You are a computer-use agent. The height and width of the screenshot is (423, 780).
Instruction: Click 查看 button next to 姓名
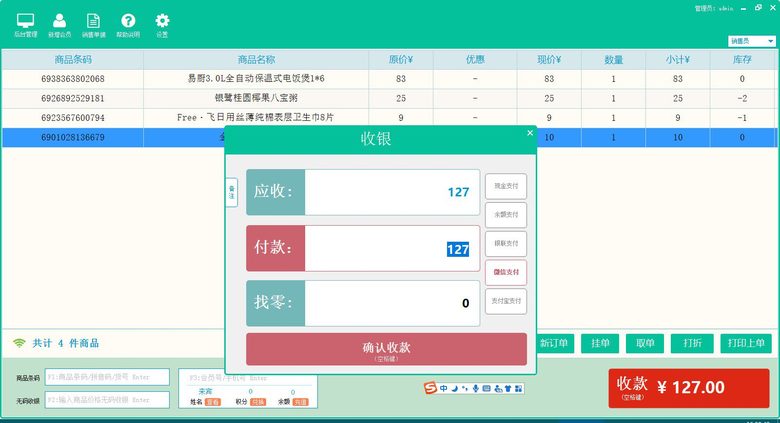click(212, 402)
